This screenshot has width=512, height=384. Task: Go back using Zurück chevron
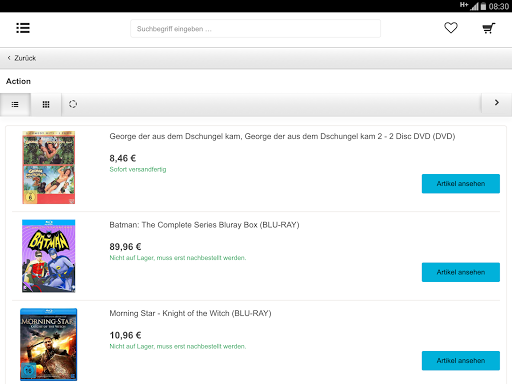pos(22,58)
